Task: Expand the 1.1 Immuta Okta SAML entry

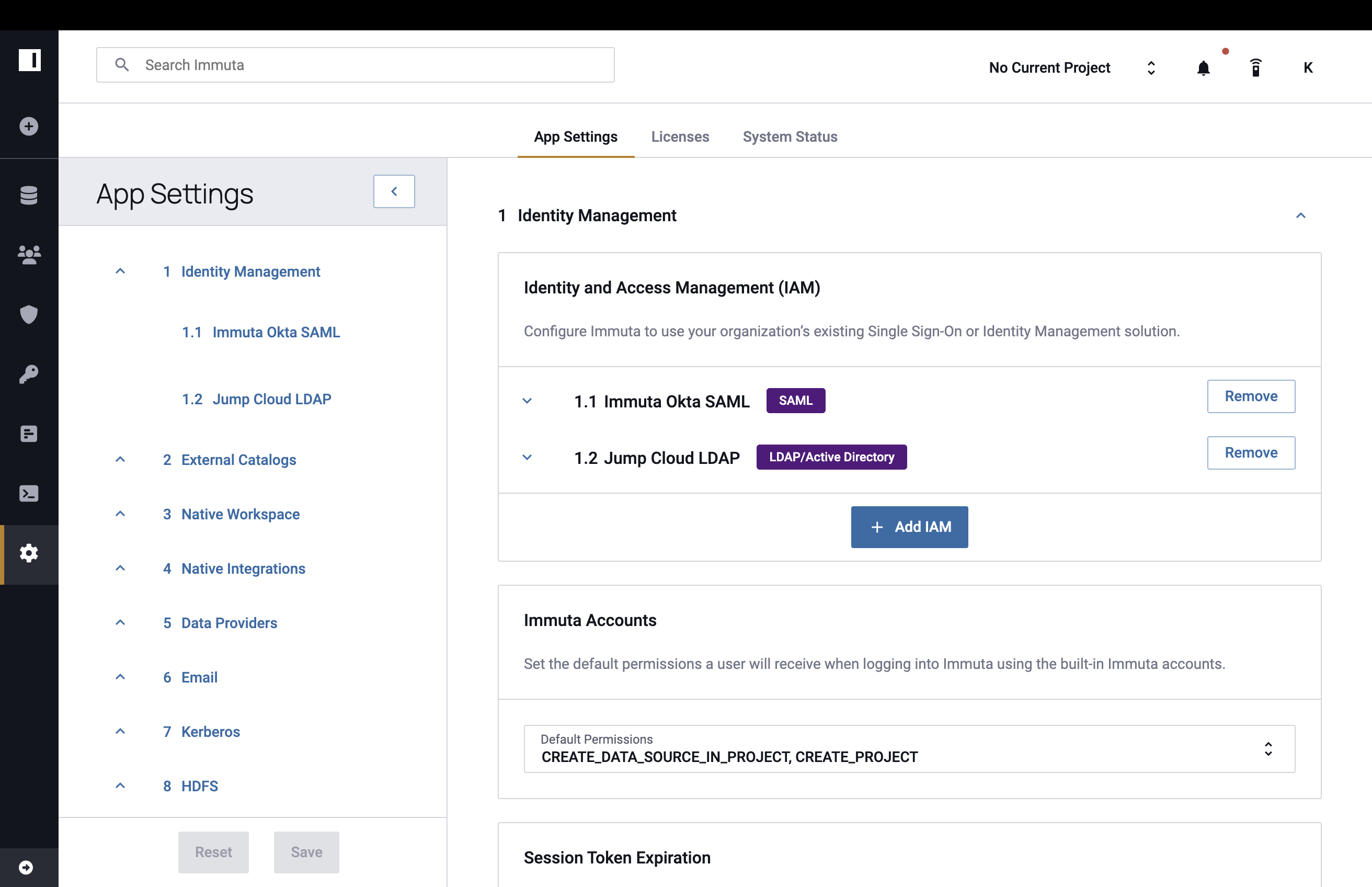Action: pos(527,399)
